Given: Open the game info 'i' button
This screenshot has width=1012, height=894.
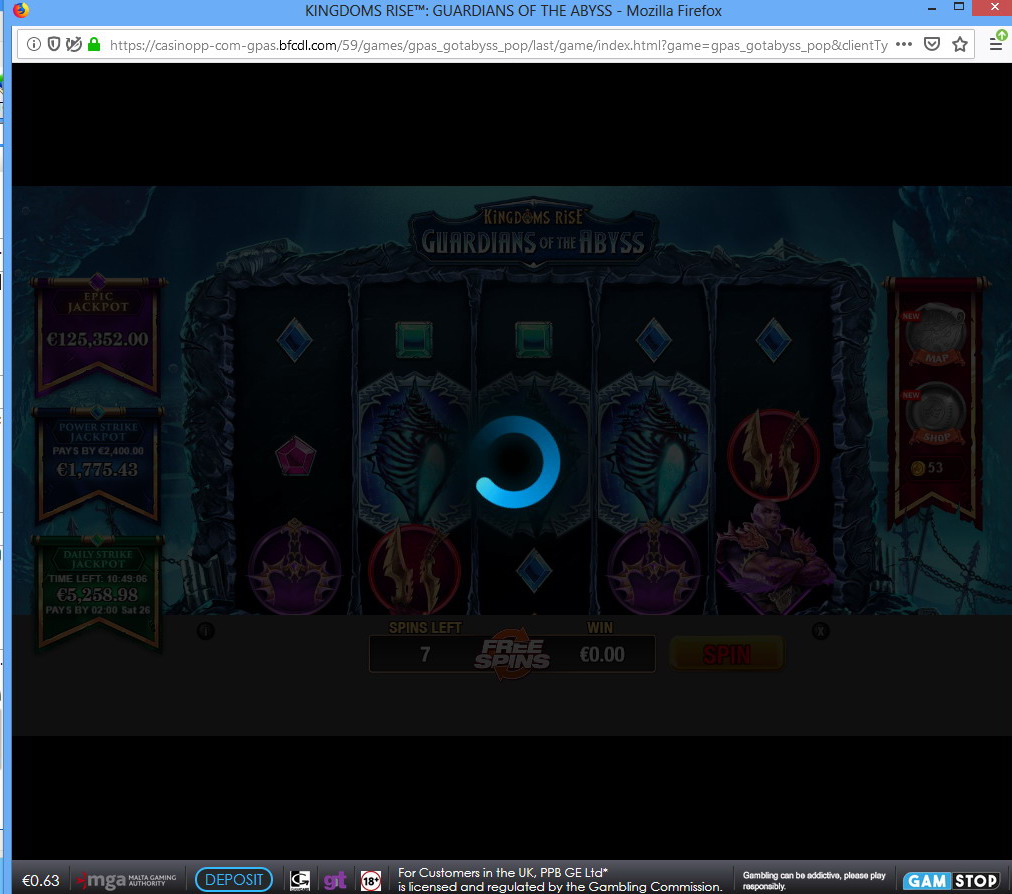Looking at the screenshot, I should click(205, 631).
